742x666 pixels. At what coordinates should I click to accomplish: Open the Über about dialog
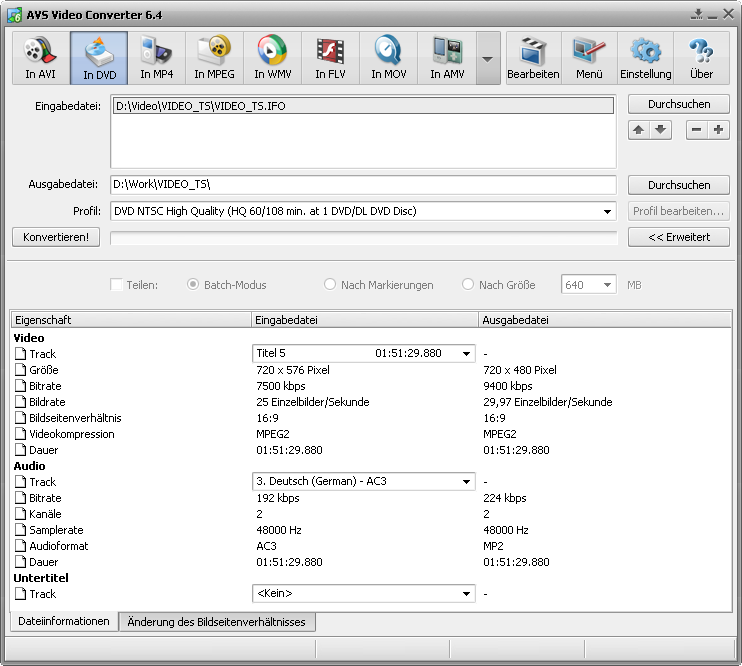point(701,58)
